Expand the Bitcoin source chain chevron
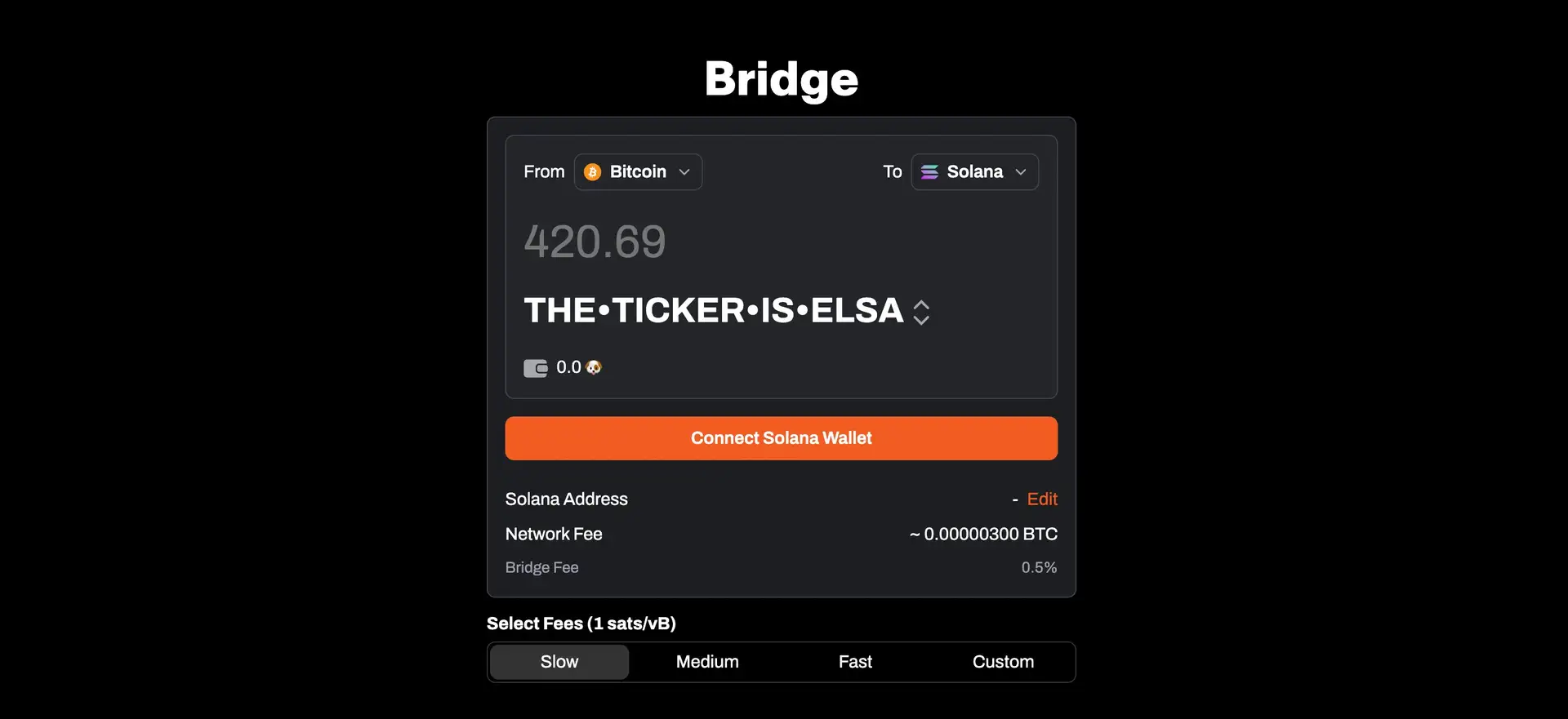 point(684,172)
